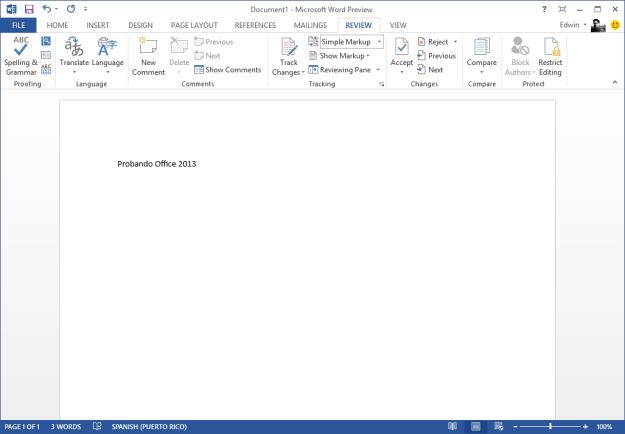The height and width of the screenshot is (434, 625).
Task: Open the Language tool
Action: (108, 56)
